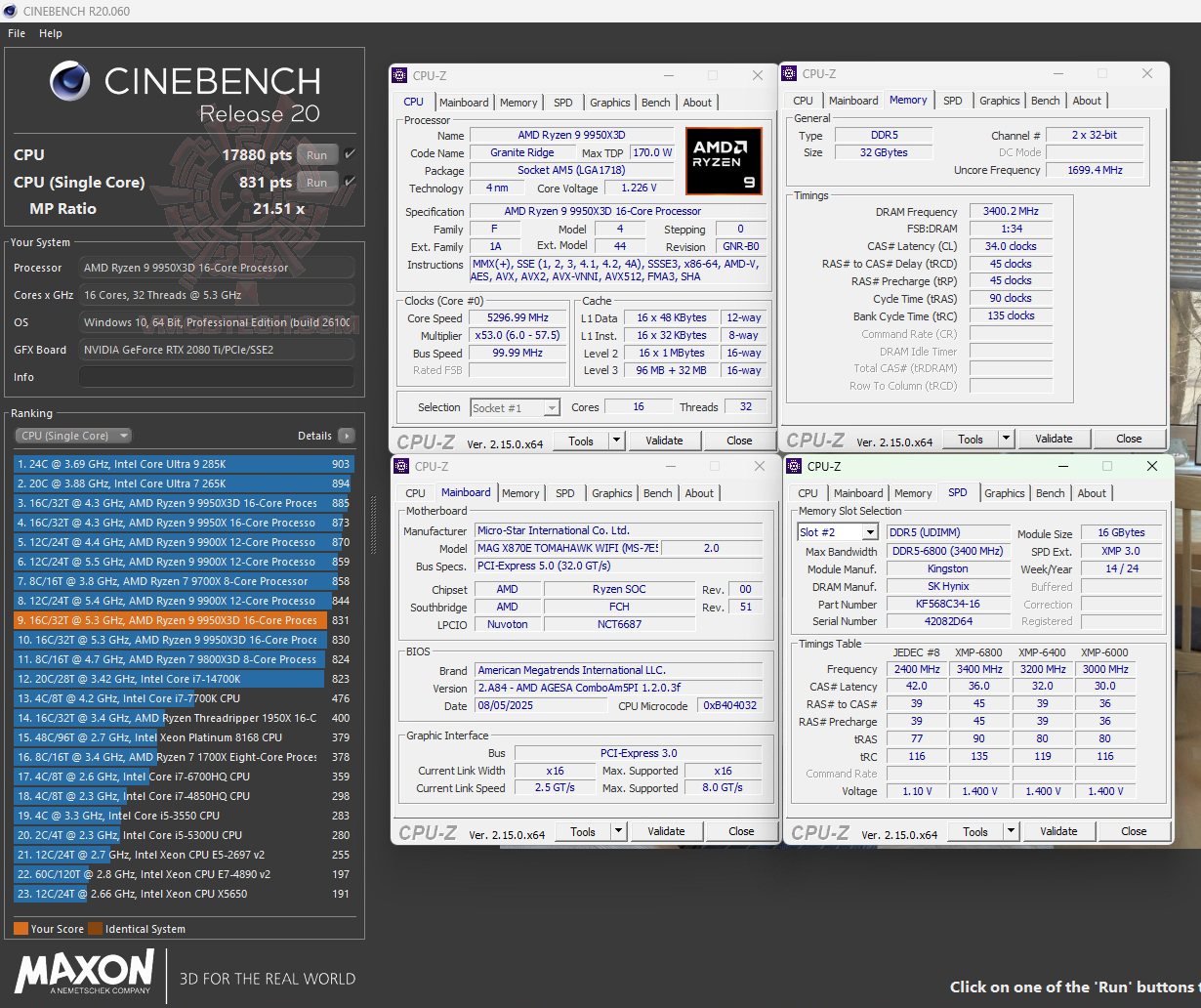The height and width of the screenshot is (1008, 1201).
Task: Click the AMD Ryzen 9 logo image
Action: (x=724, y=160)
